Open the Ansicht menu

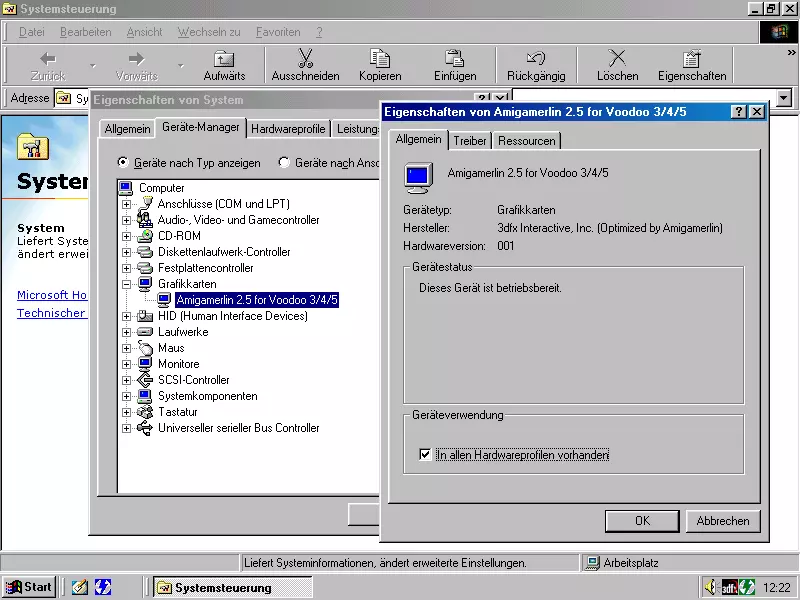click(x=144, y=32)
